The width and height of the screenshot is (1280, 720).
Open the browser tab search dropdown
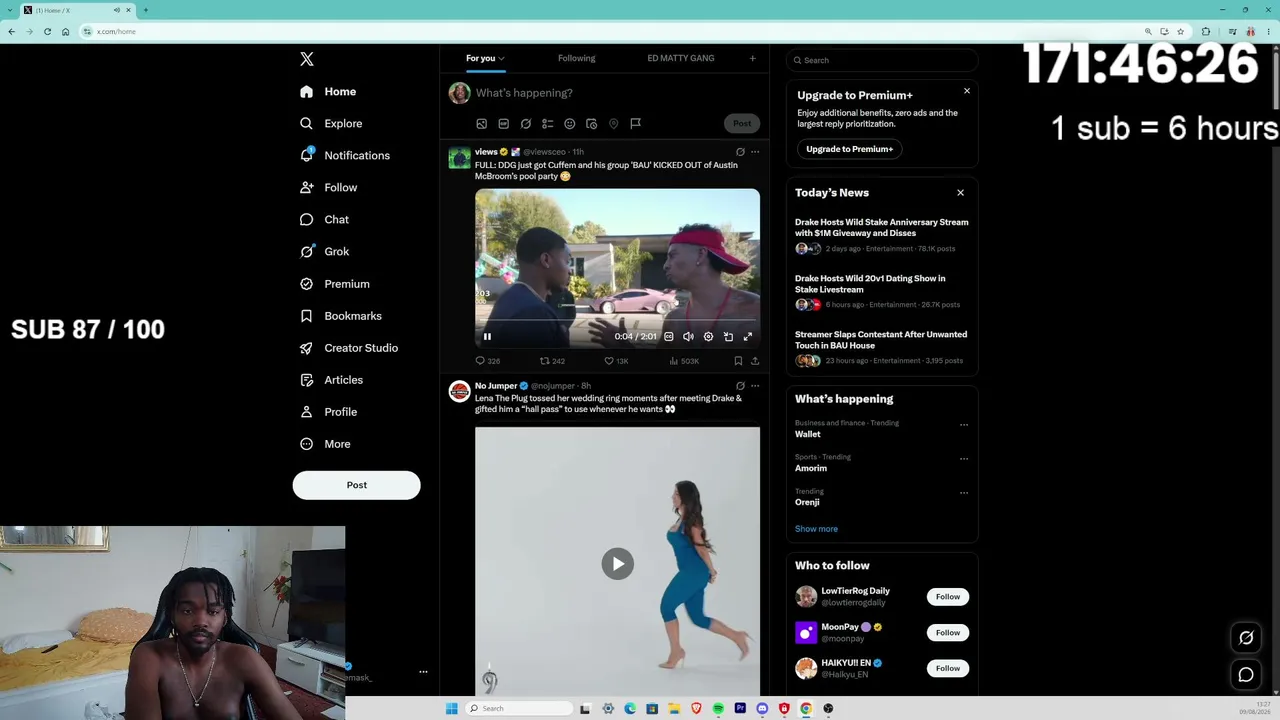11,10
